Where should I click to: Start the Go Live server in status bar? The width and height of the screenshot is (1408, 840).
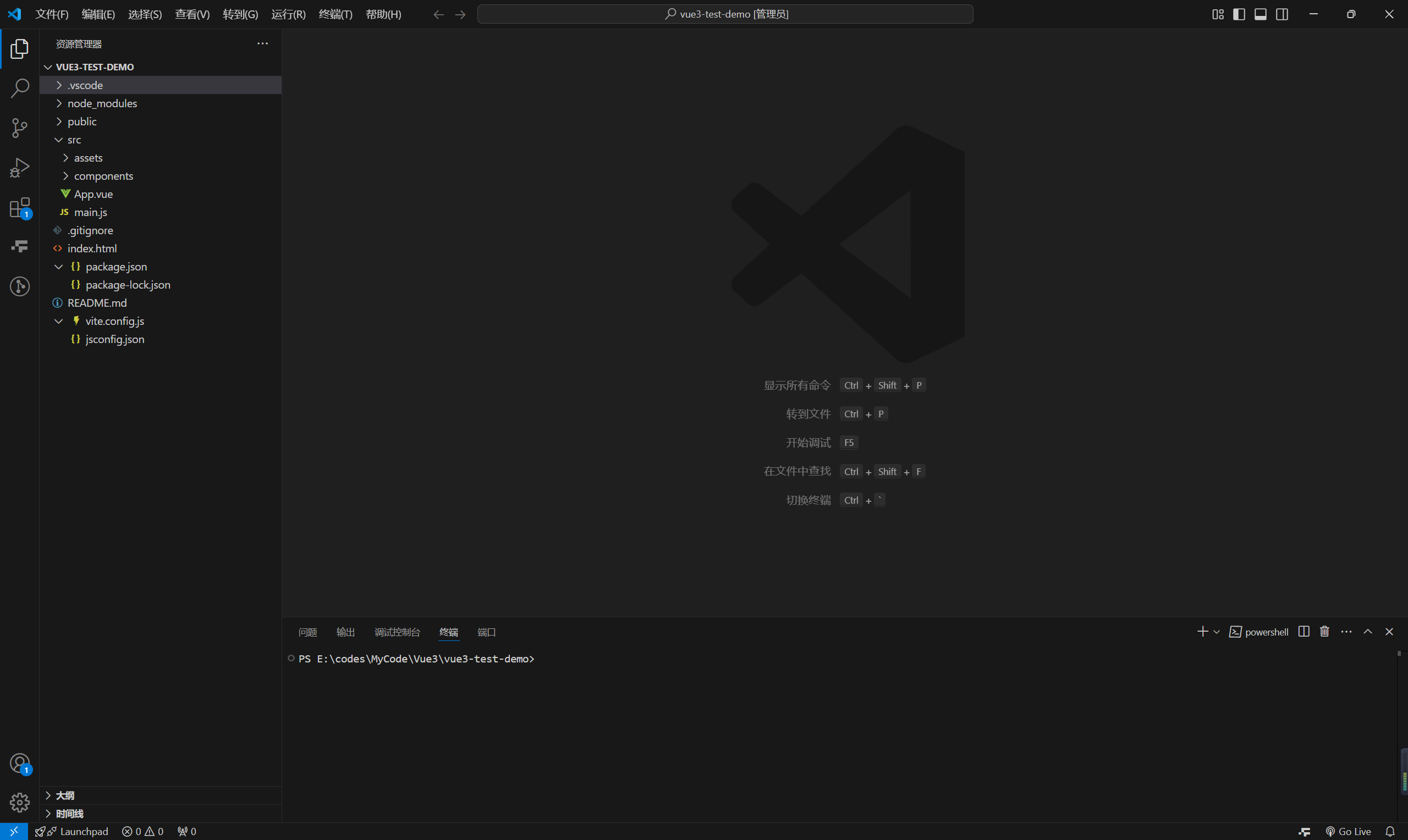pyautogui.click(x=1349, y=831)
